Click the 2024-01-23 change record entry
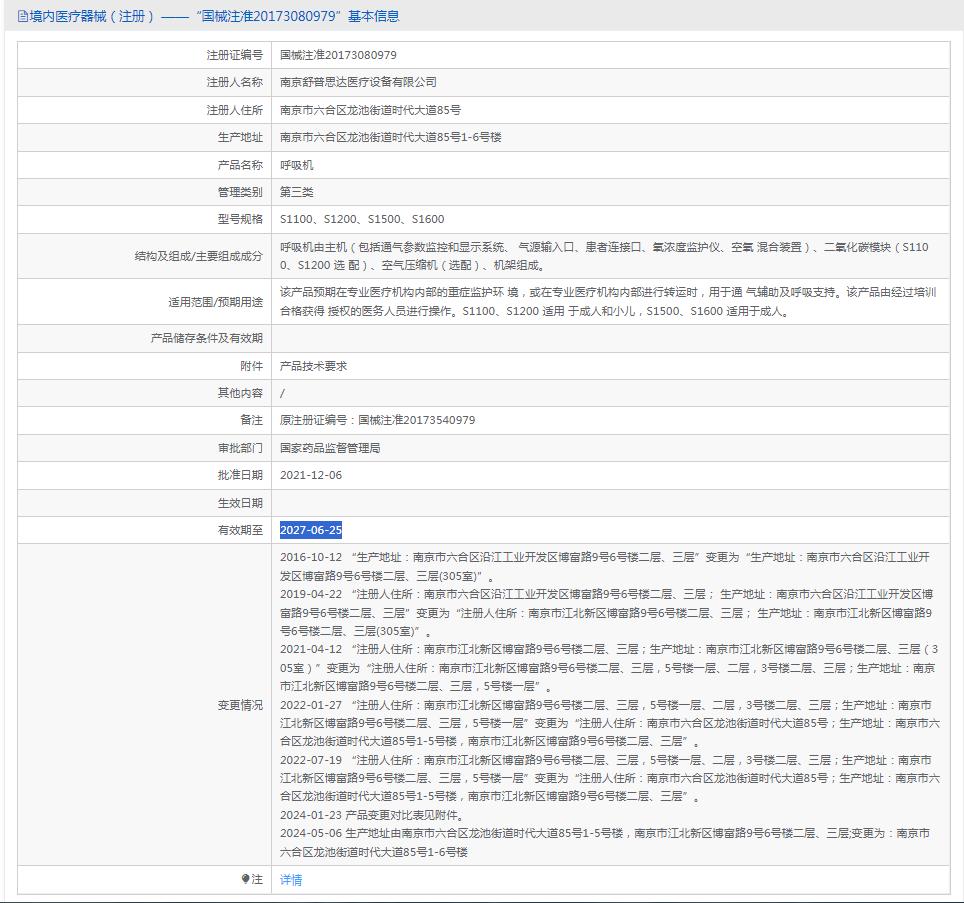The height and width of the screenshot is (903, 964). (x=372, y=815)
